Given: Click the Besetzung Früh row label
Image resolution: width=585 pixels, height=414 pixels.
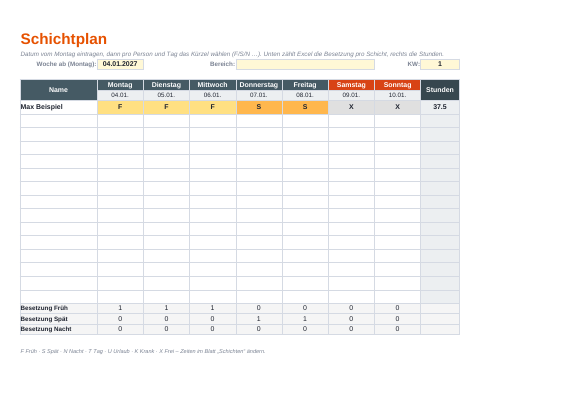Looking at the screenshot, I should pos(59,308).
